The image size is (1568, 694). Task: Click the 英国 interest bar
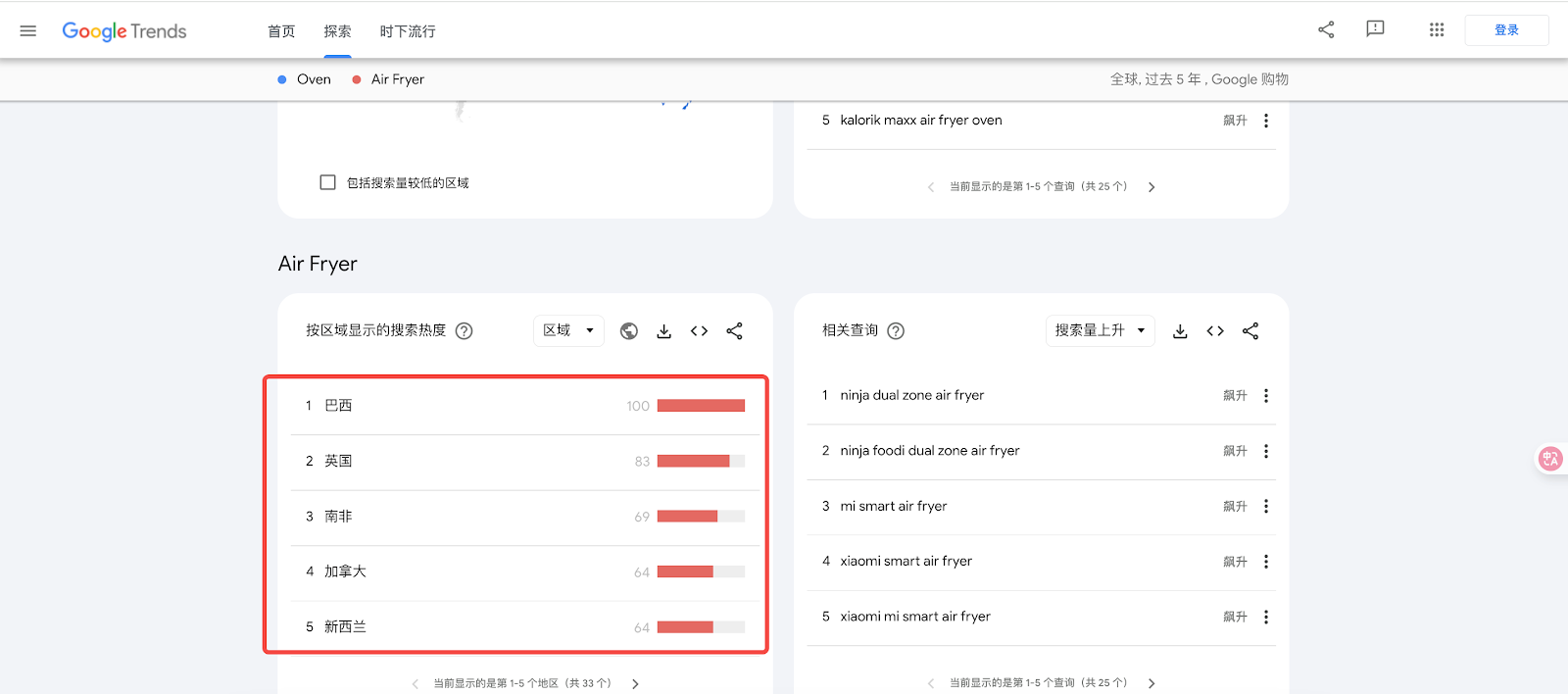click(x=701, y=461)
